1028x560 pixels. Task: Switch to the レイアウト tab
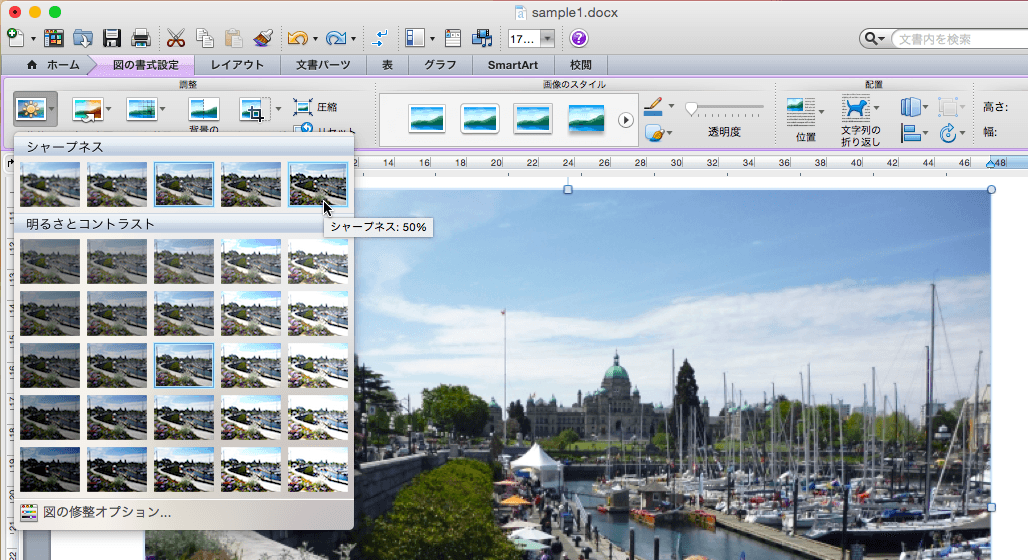click(x=237, y=65)
